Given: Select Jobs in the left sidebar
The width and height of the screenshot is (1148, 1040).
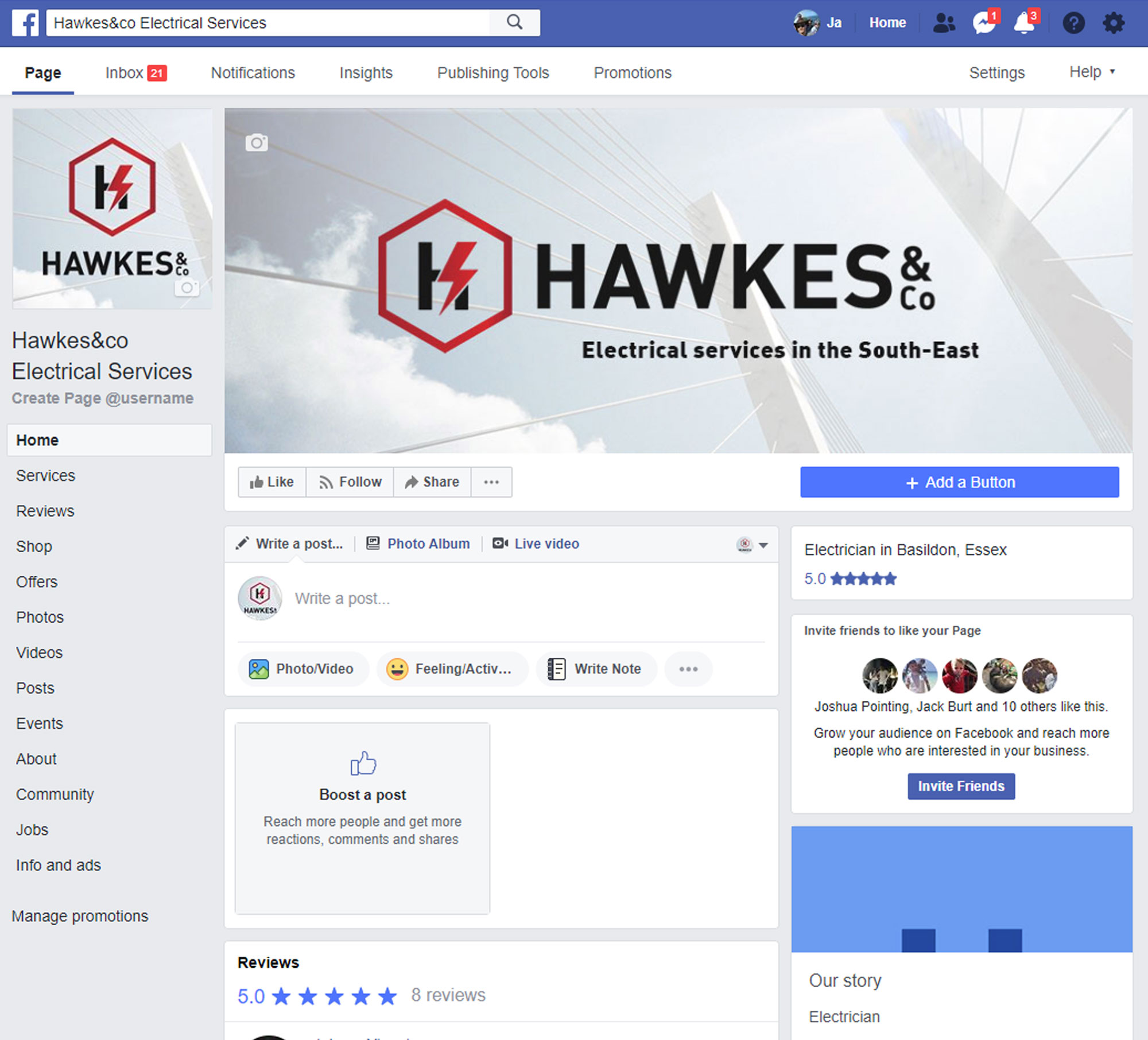Looking at the screenshot, I should [x=32, y=830].
